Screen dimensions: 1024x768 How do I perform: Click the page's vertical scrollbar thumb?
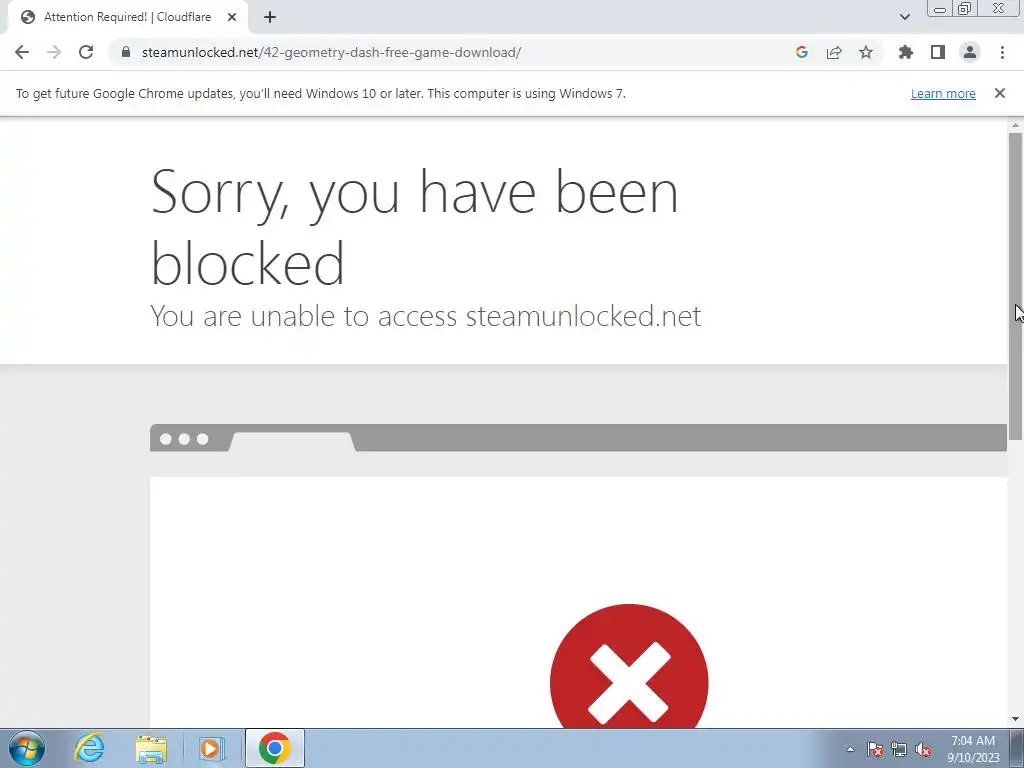(x=1015, y=286)
